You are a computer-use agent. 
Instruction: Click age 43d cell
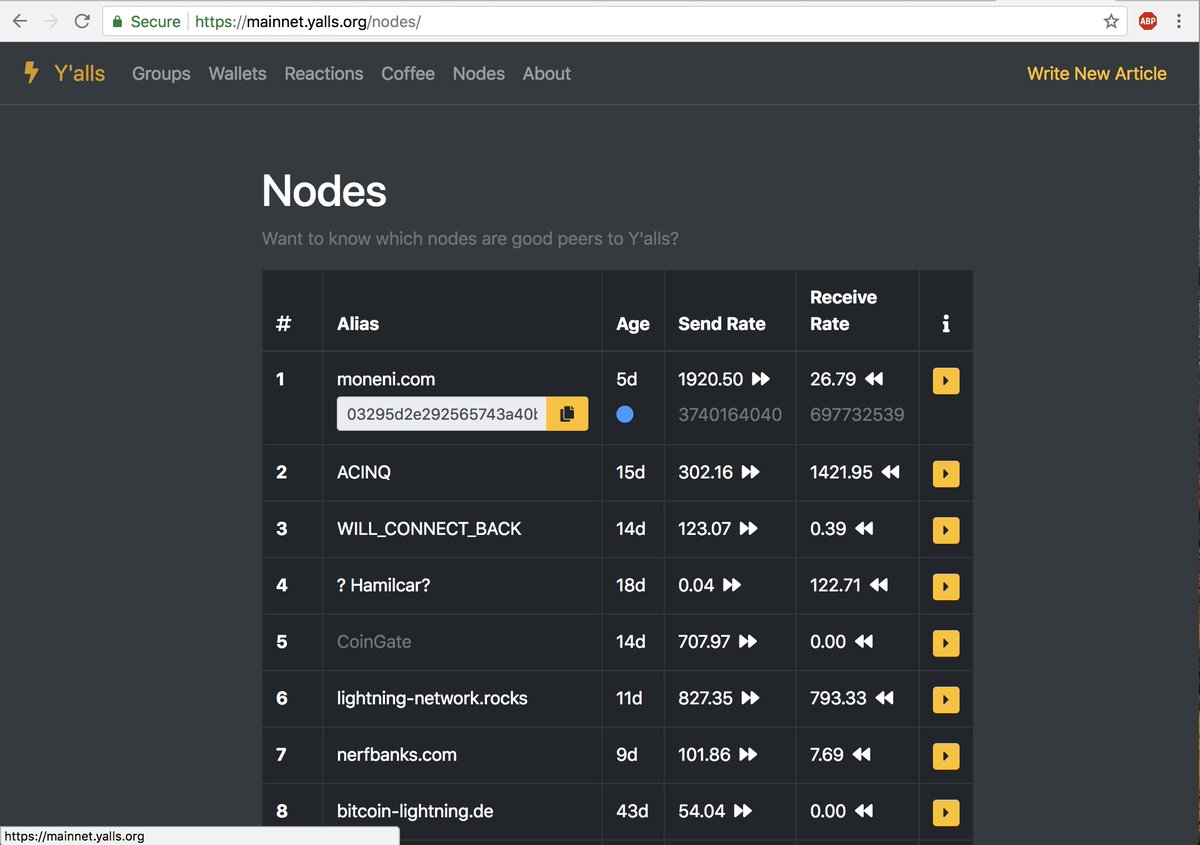[633, 811]
